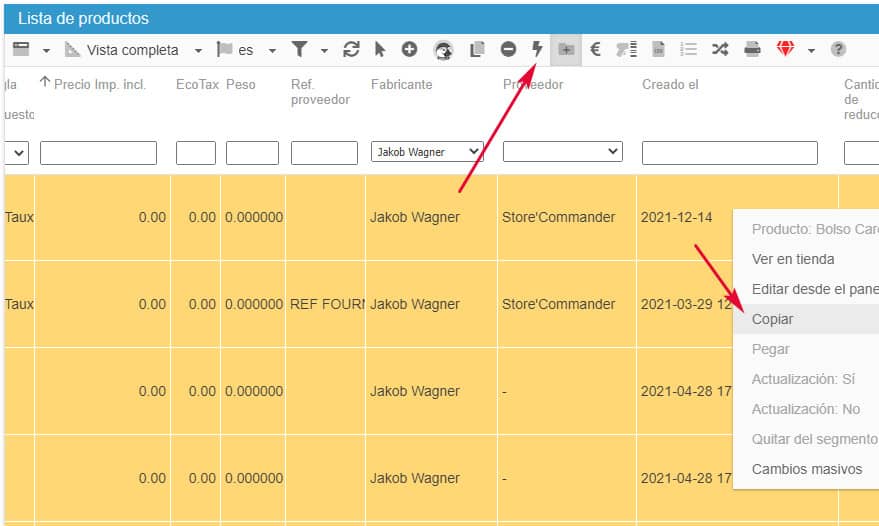
Task: Click the Creado el column header
Action: 670,85
